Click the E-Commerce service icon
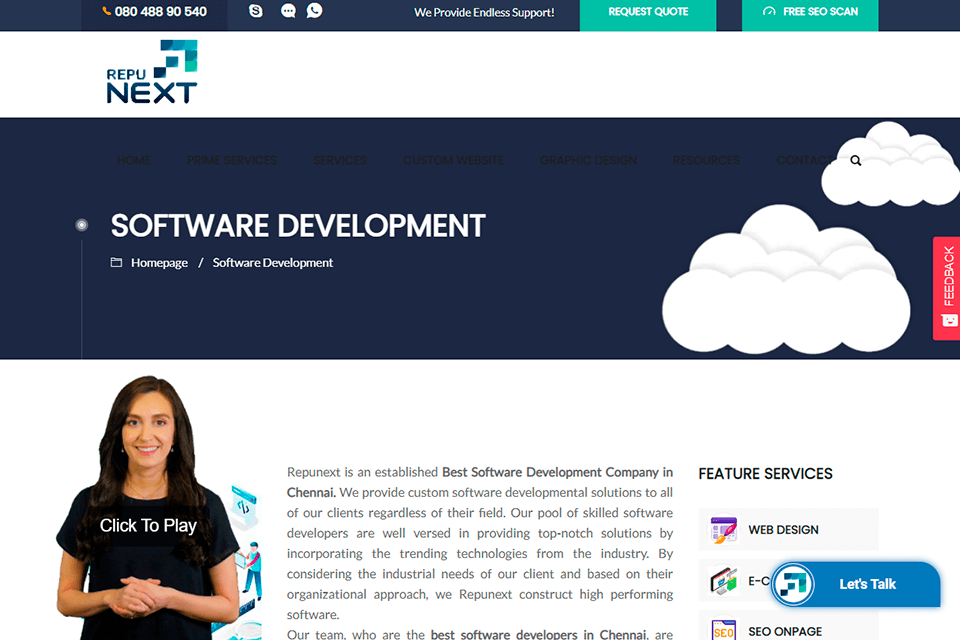 pos(723,581)
